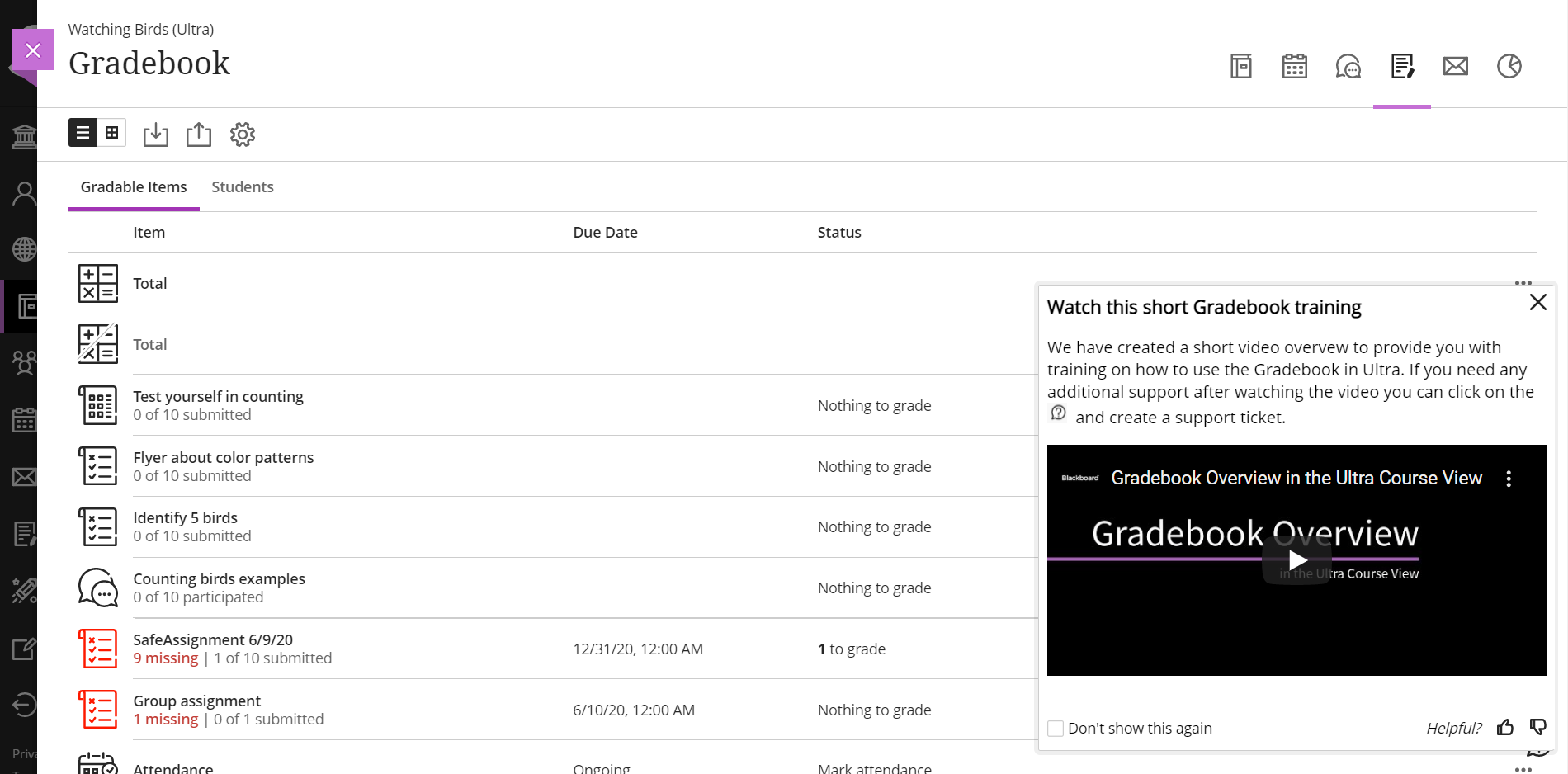Open SafeAssignment 6/9/20 item
The width and height of the screenshot is (1568, 774).
(x=213, y=639)
